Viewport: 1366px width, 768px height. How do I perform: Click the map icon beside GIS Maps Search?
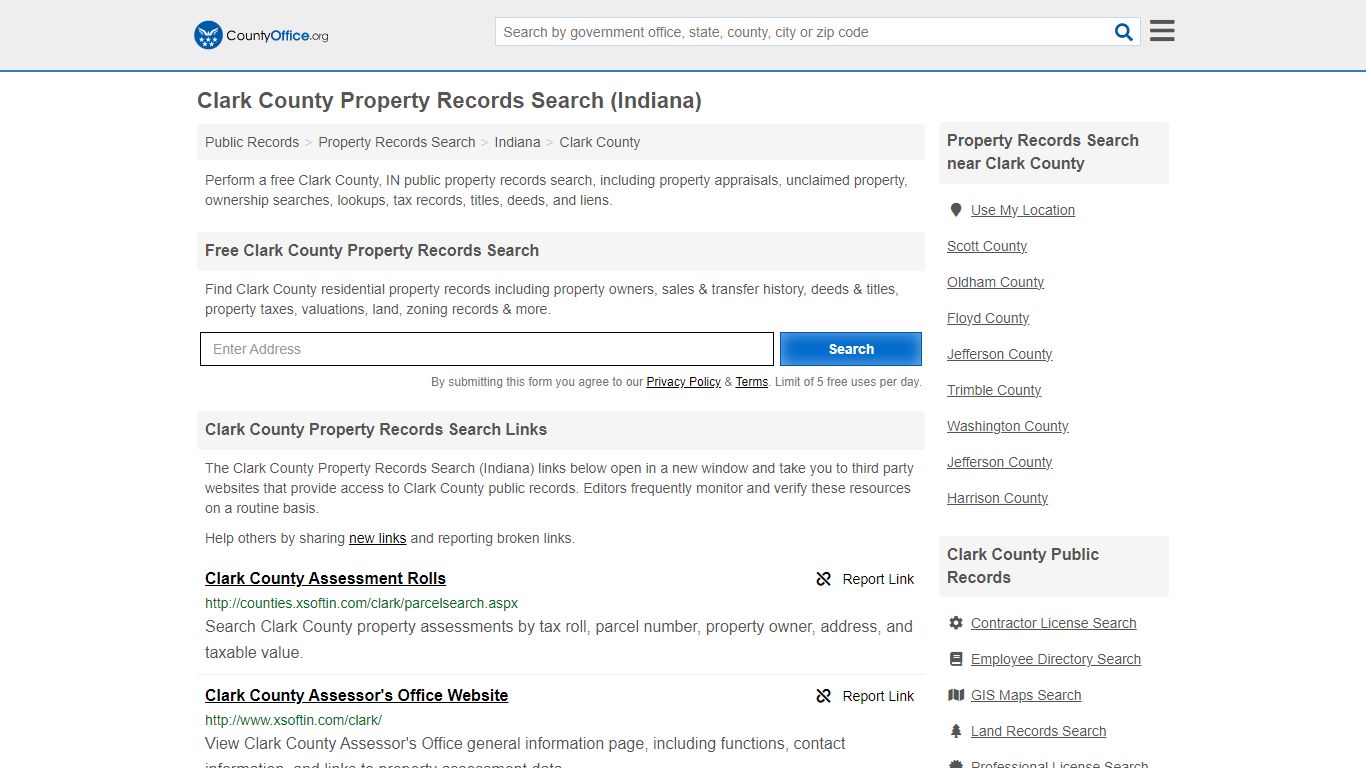tap(956, 695)
